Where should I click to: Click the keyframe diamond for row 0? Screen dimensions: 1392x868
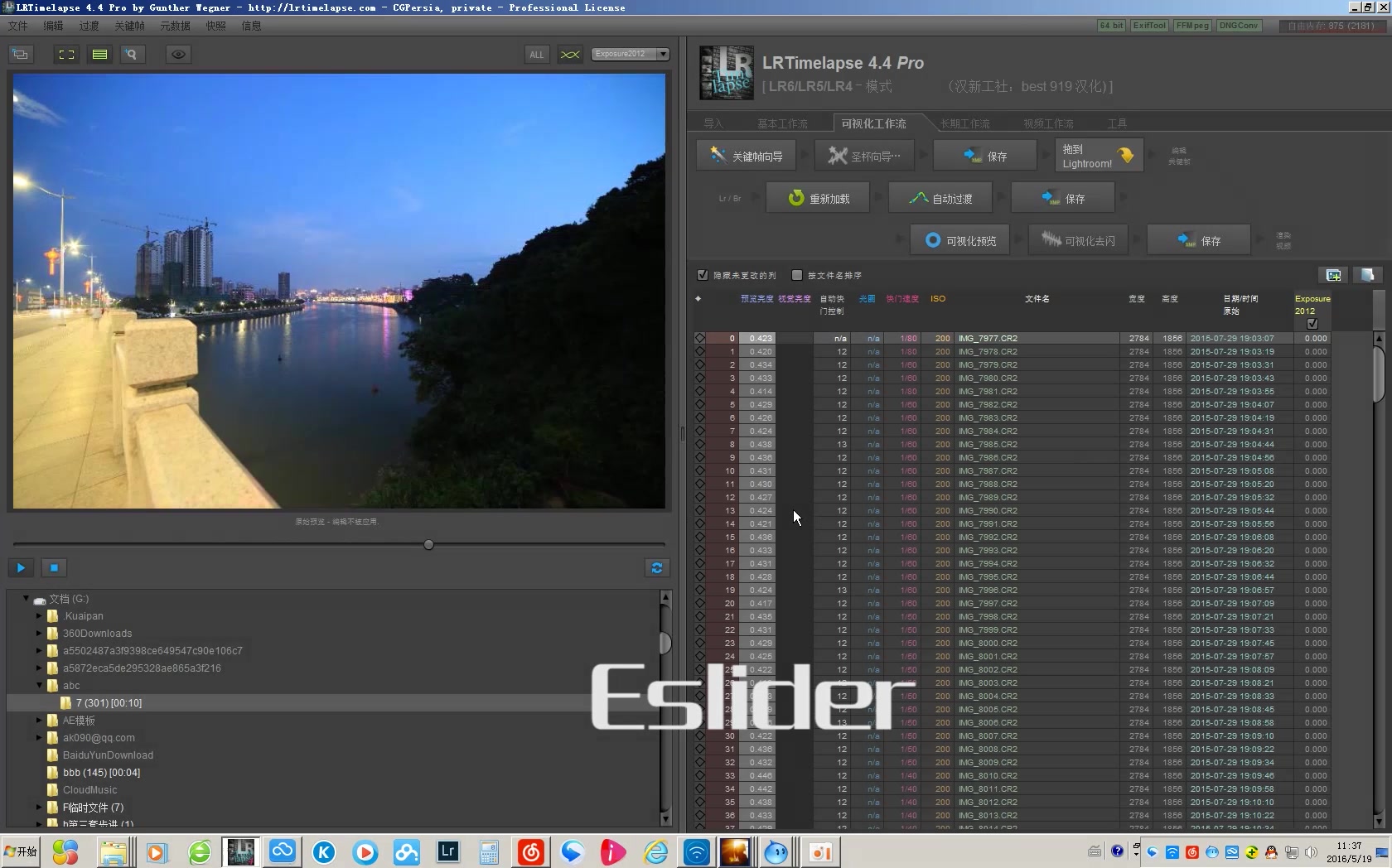pos(700,338)
